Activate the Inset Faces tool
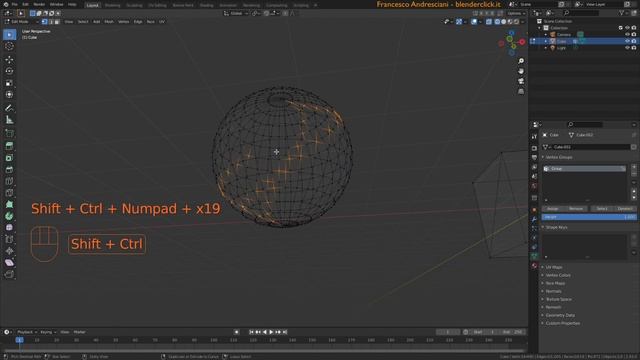This screenshot has width=640, height=360. point(9,158)
